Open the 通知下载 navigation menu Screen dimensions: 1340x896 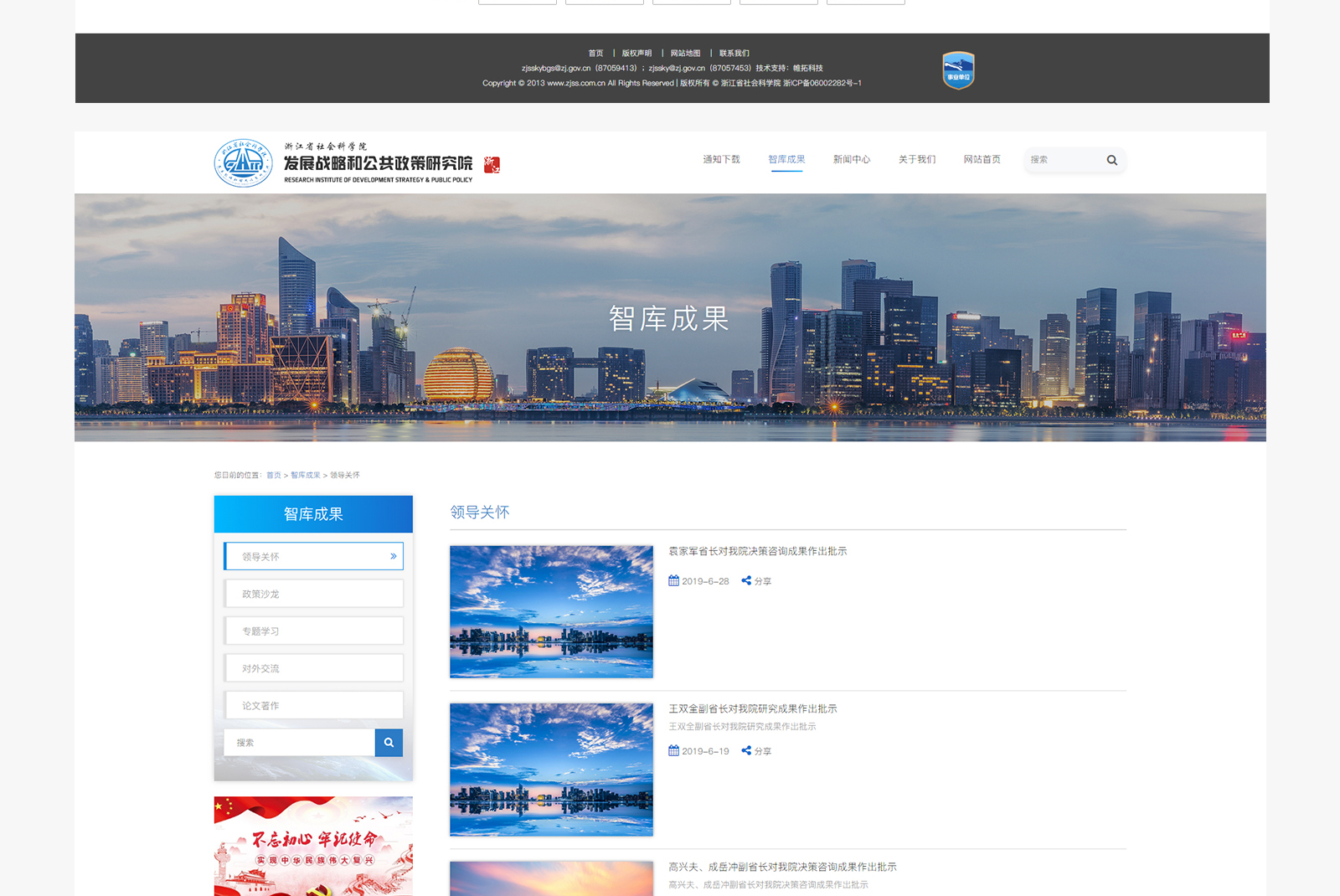721,159
